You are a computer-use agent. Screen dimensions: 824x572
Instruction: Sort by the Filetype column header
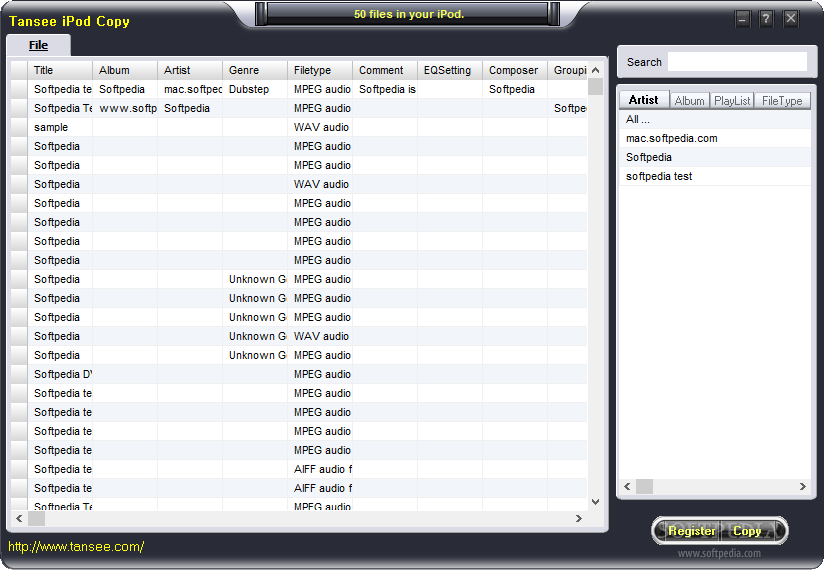point(320,70)
